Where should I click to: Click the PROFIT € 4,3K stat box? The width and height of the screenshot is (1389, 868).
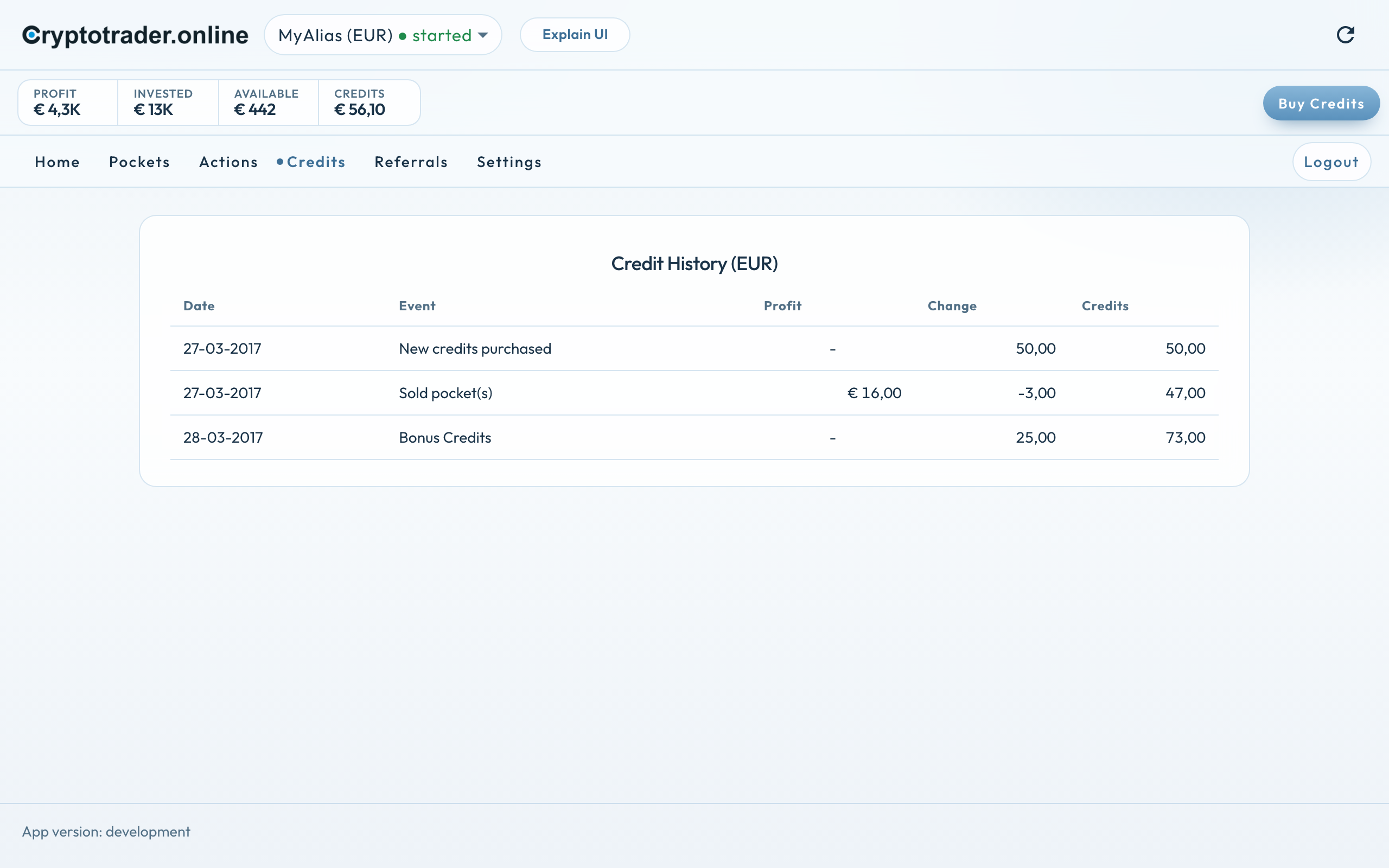(68, 102)
